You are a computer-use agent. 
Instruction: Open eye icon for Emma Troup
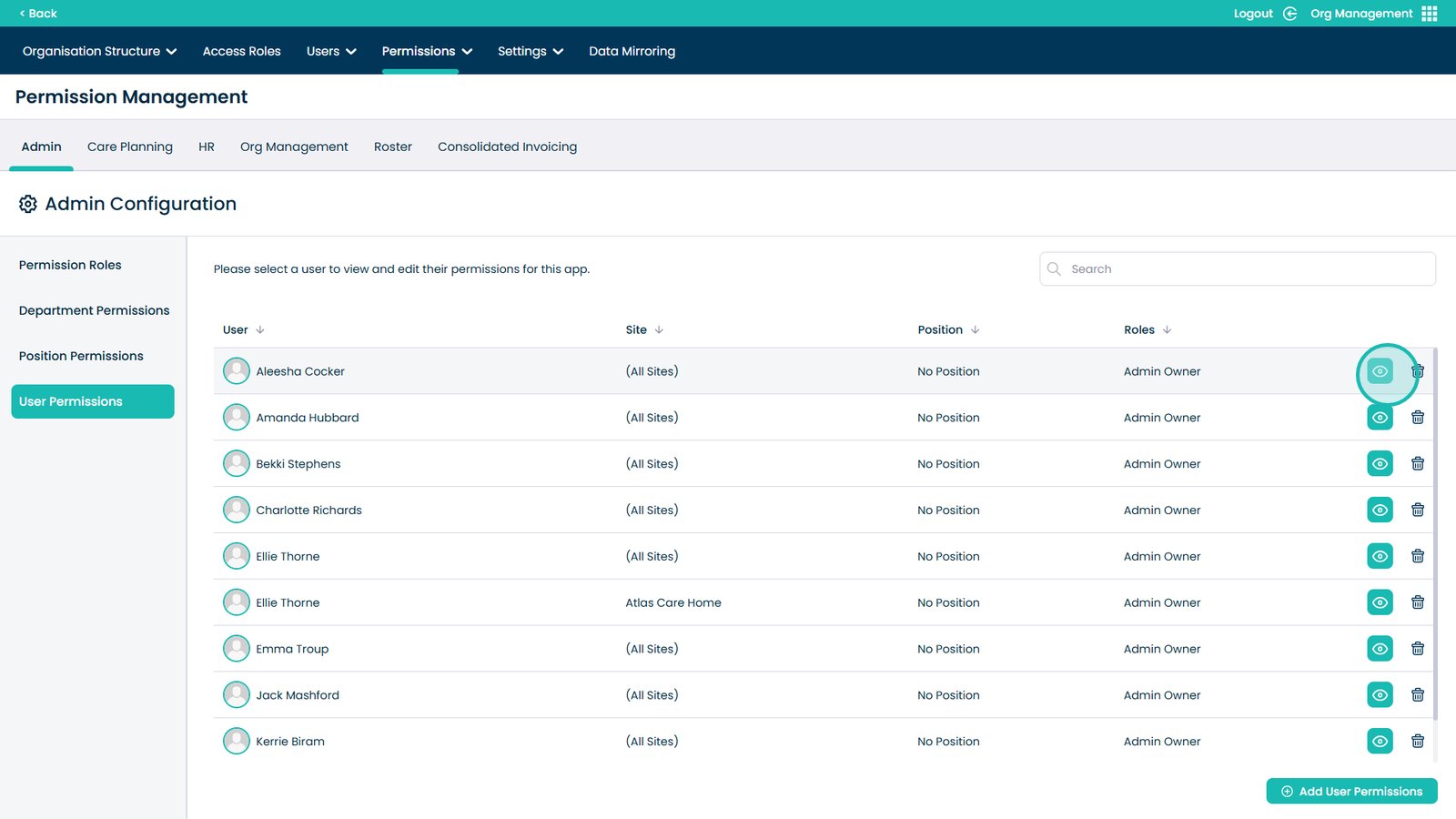(x=1380, y=649)
